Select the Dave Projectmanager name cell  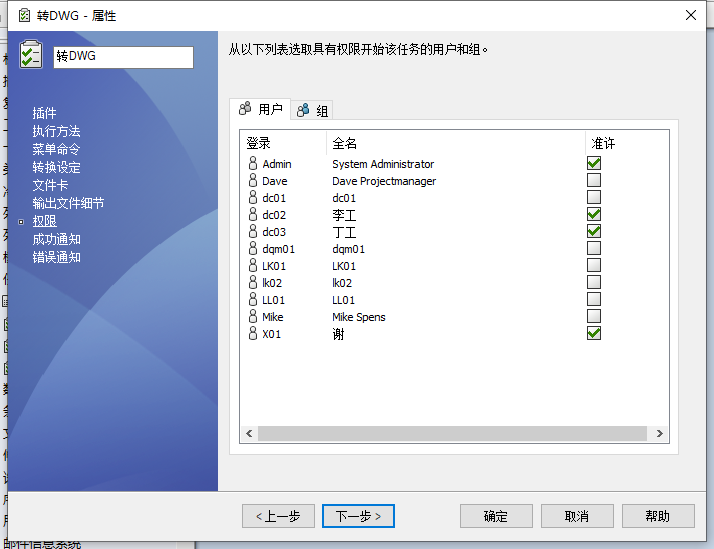tap(384, 181)
